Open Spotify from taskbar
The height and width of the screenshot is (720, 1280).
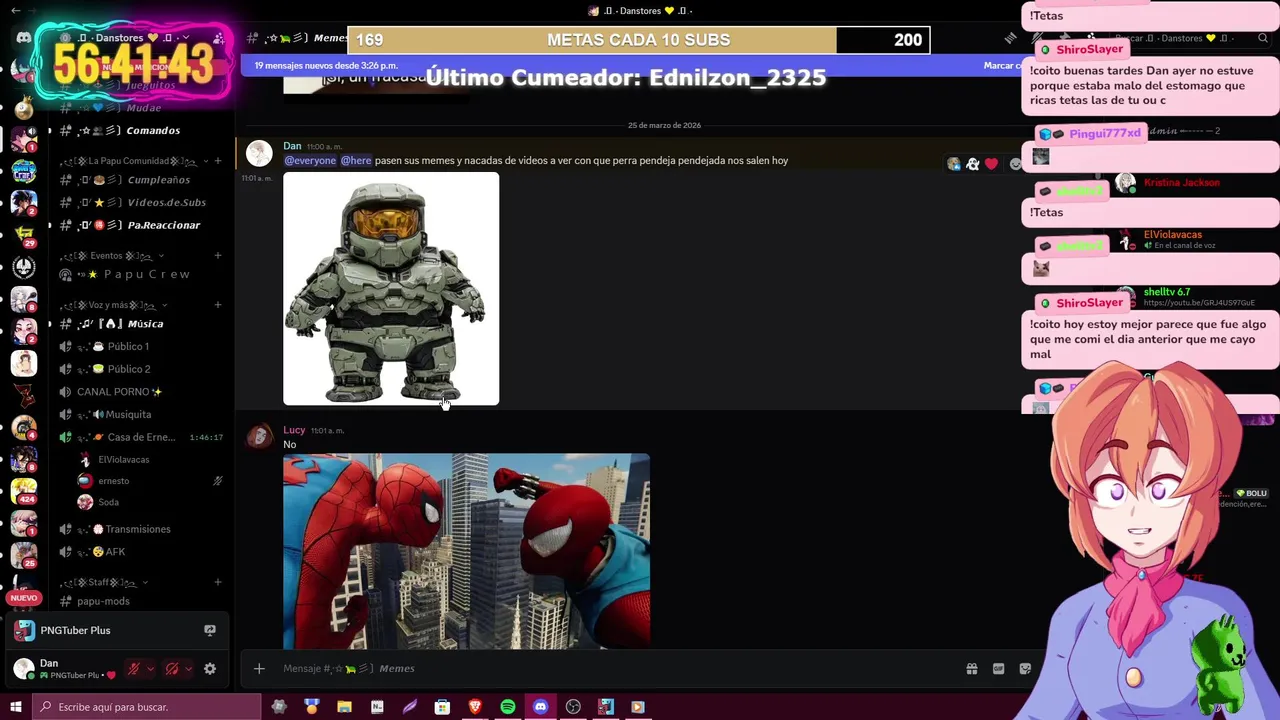(x=508, y=707)
